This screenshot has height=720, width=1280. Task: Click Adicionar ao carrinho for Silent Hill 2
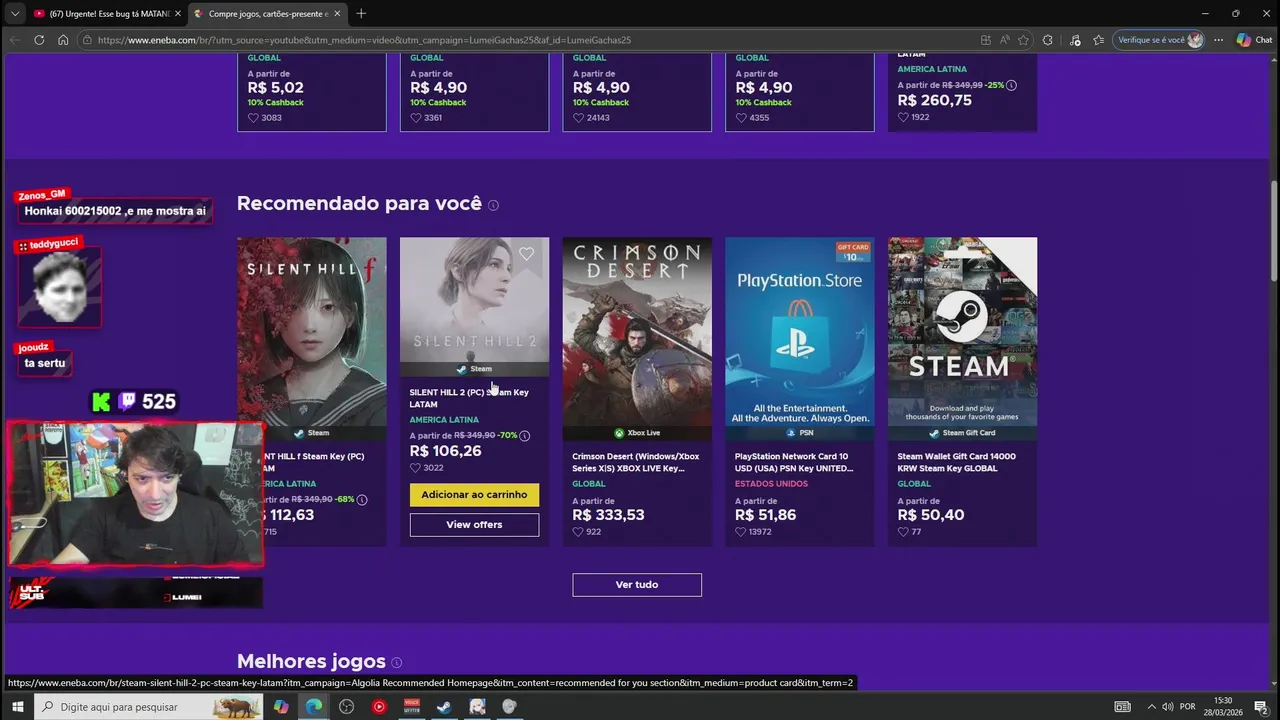[474, 495]
